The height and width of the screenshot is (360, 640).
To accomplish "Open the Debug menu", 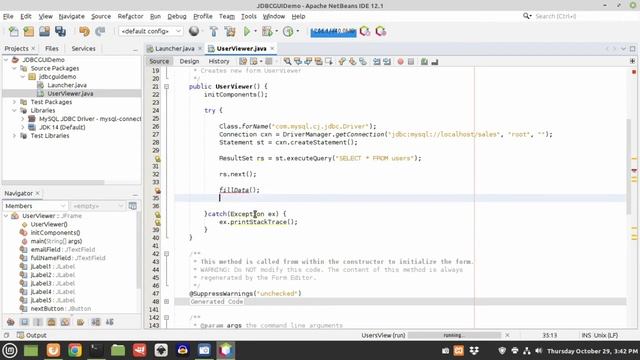I will [177, 16].
